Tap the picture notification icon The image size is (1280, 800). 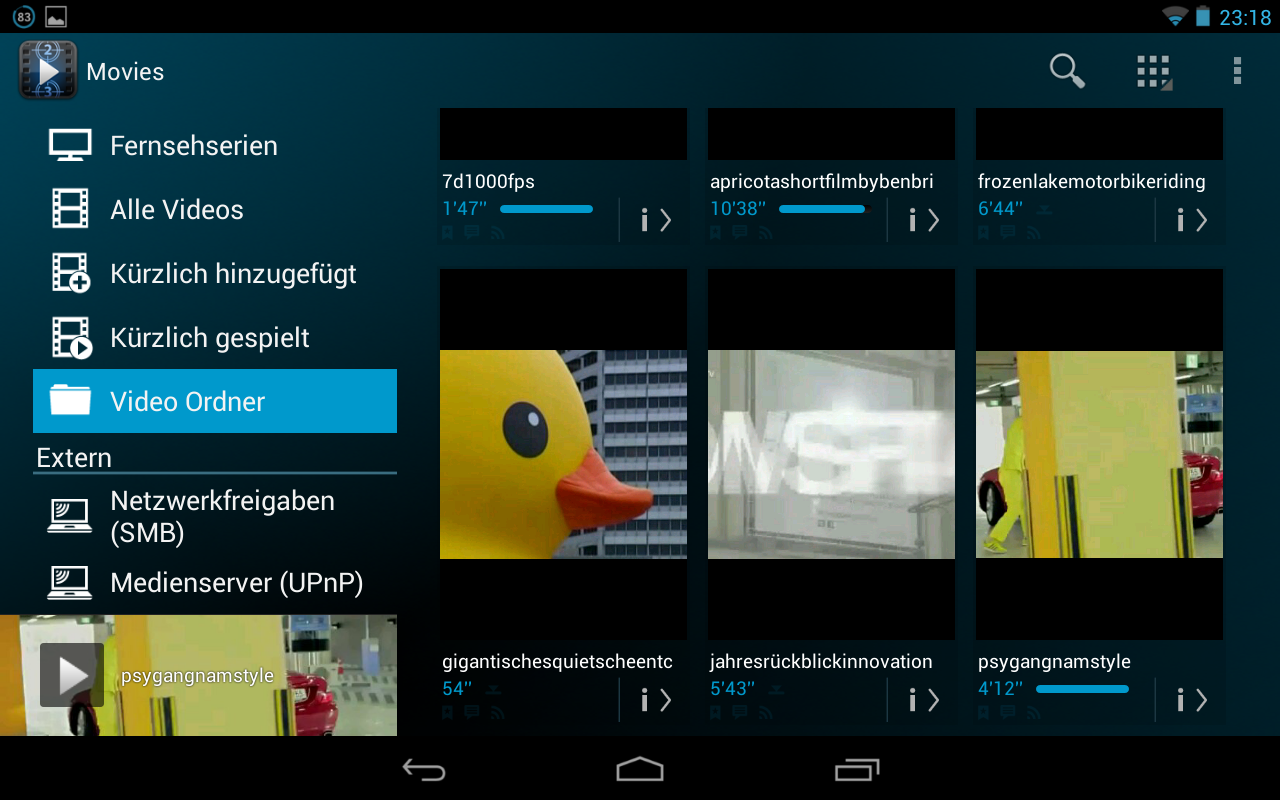[x=56, y=16]
